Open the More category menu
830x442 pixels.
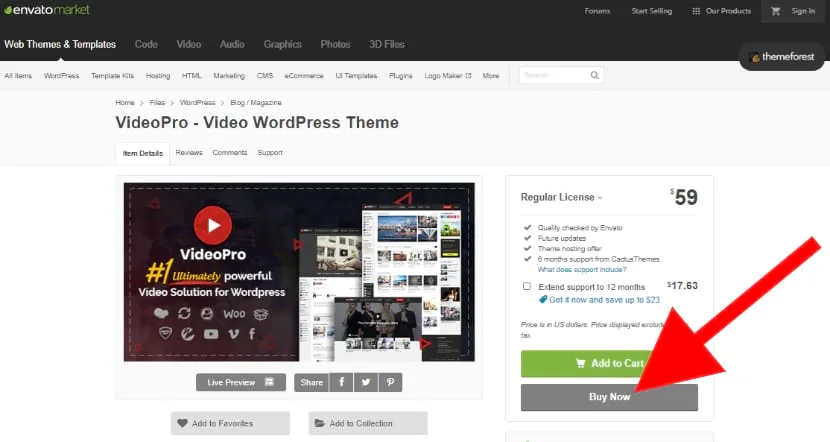(491, 76)
